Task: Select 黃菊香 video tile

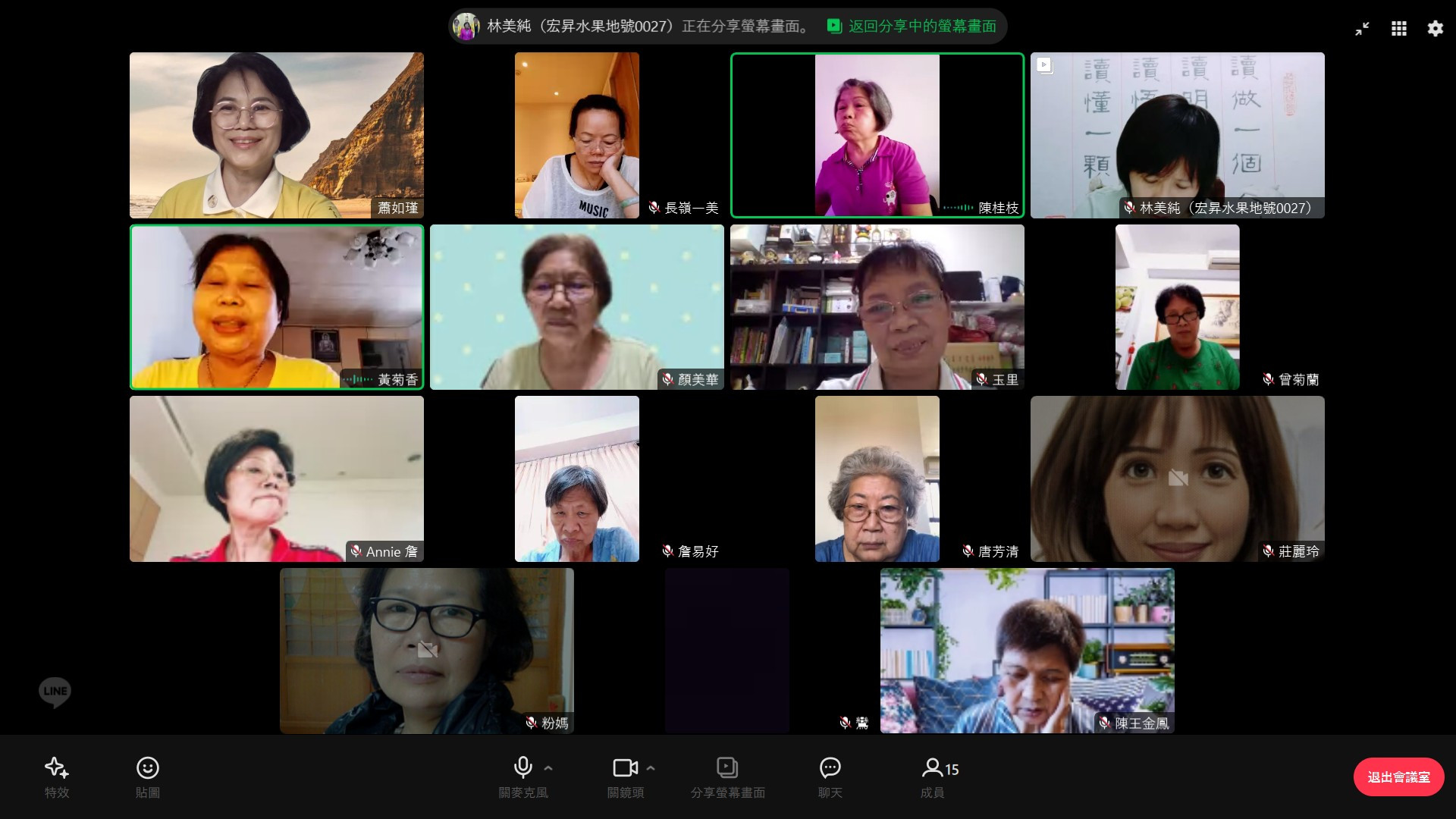Action: [x=276, y=306]
